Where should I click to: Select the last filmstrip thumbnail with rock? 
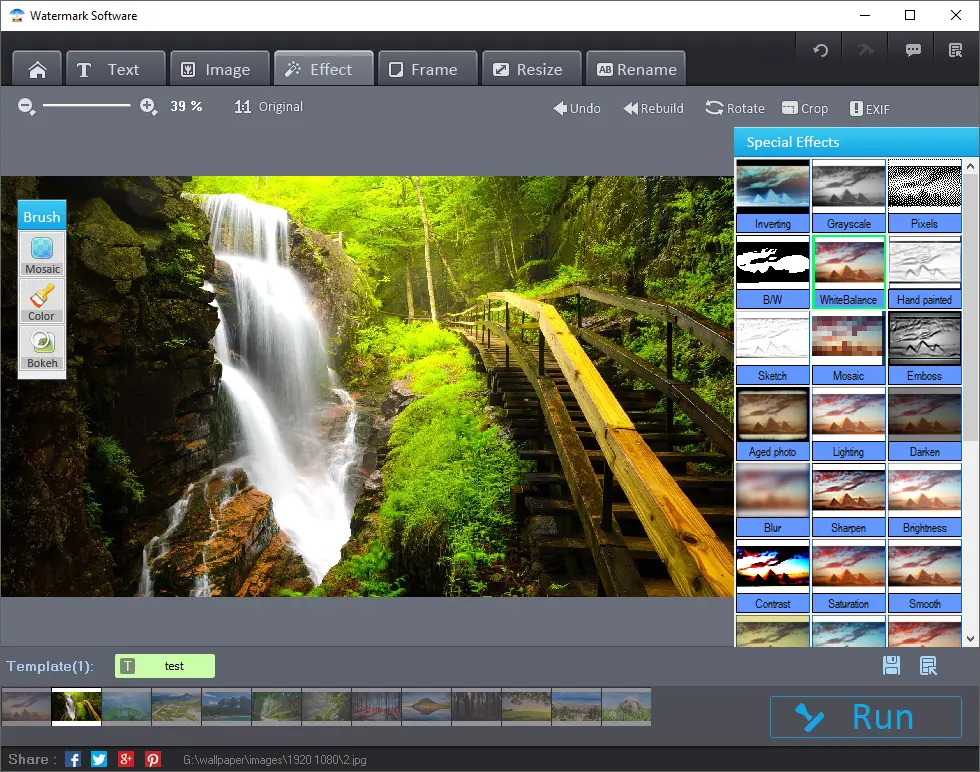pyautogui.click(x=626, y=706)
